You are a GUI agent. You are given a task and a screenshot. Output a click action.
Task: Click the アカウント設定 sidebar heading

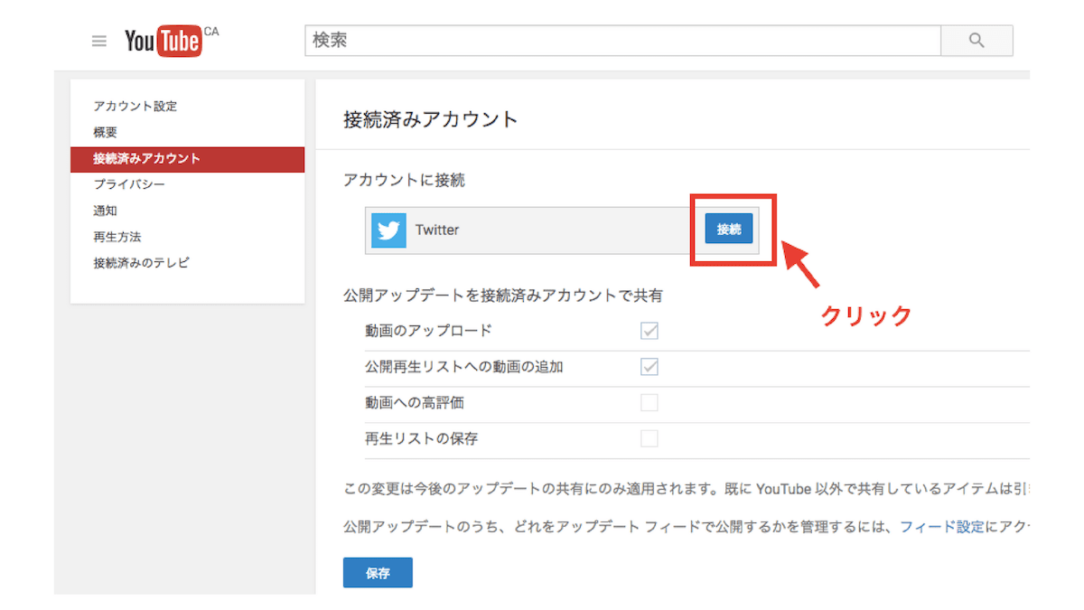(135, 106)
